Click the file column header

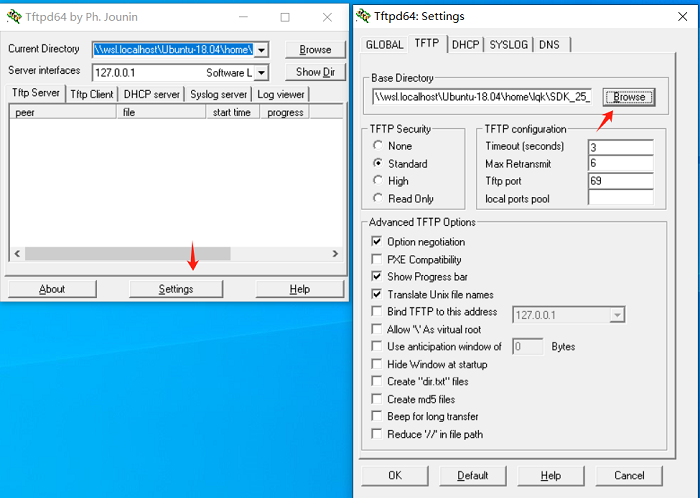(x=162, y=112)
